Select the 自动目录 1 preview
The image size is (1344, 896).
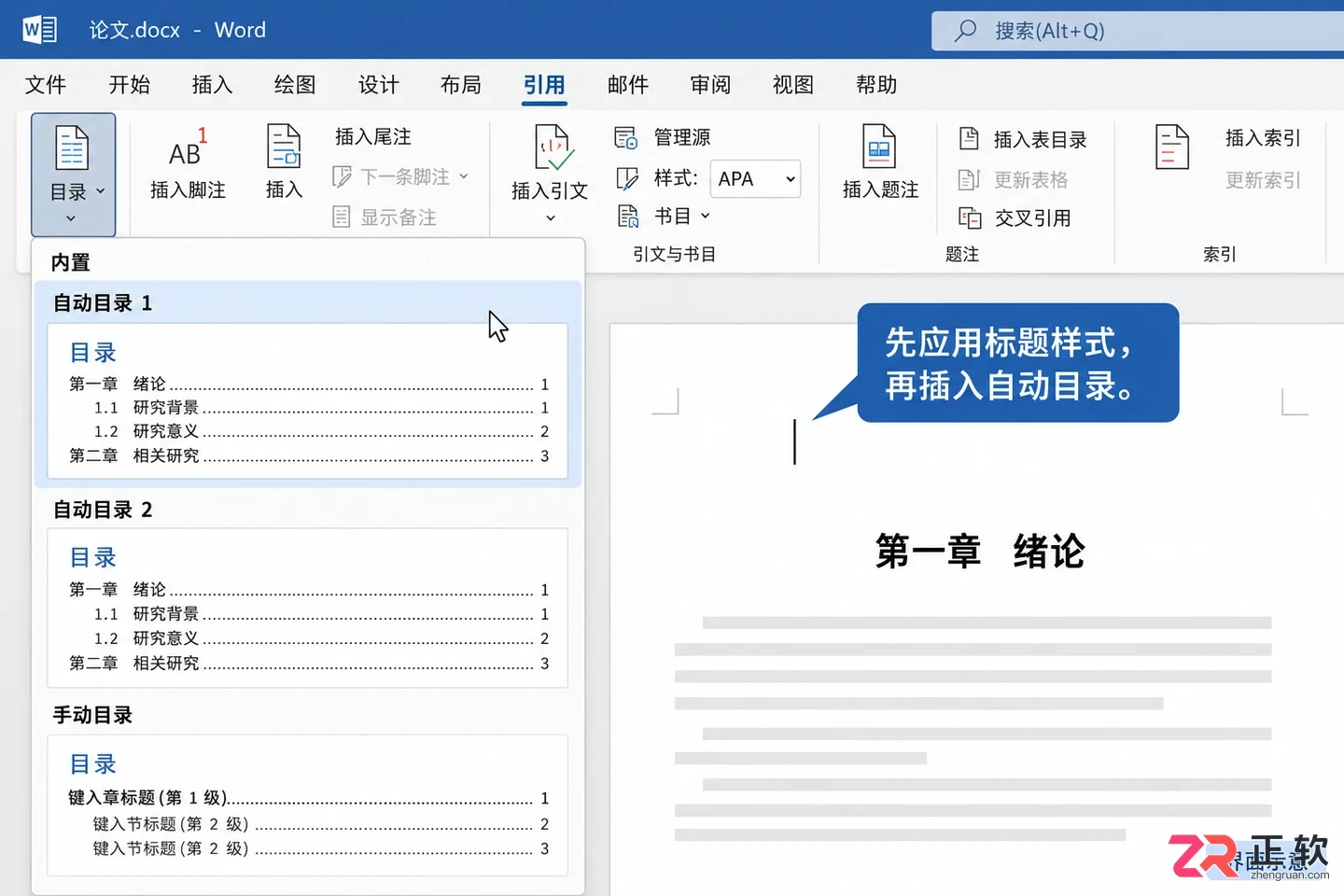pyautogui.click(x=308, y=400)
